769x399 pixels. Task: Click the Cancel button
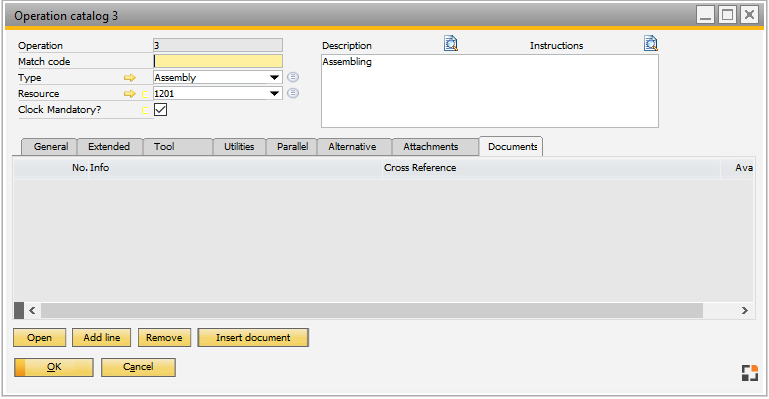pos(138,367)
